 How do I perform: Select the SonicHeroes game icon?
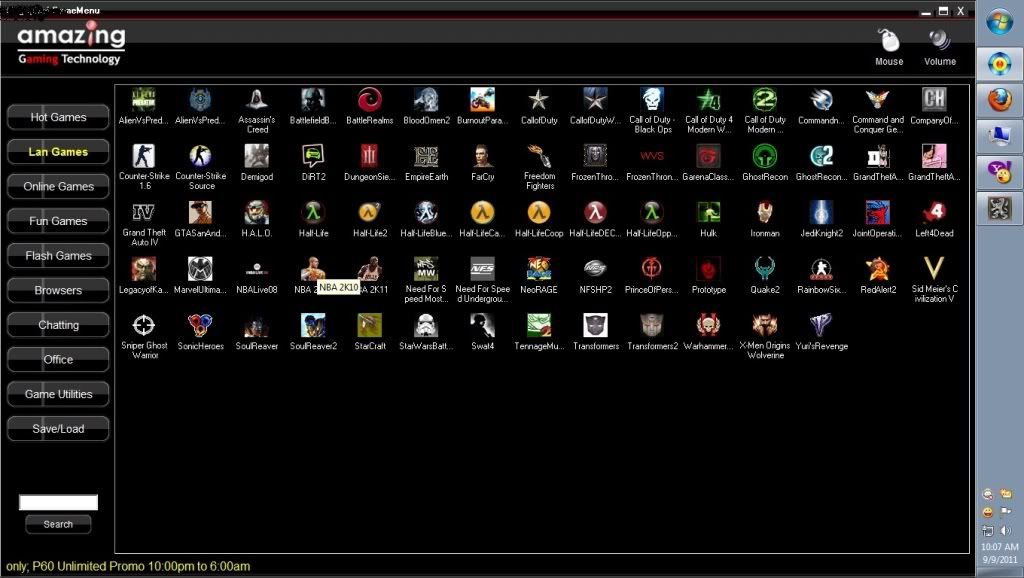[x=200, y=325]
